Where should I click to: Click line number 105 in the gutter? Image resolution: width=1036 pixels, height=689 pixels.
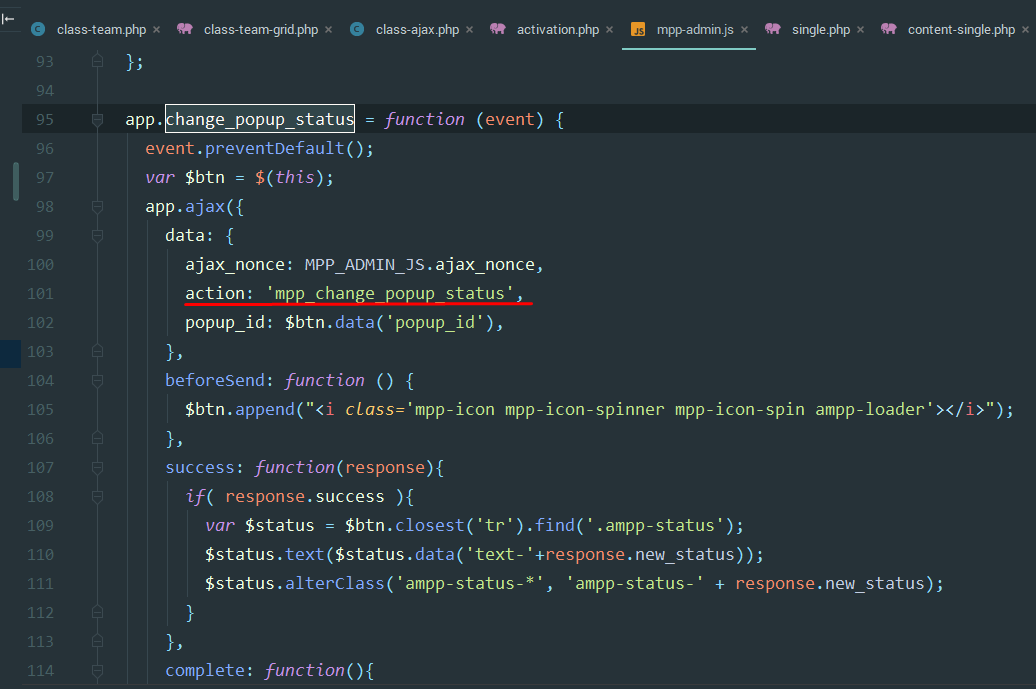pos(40,410)
